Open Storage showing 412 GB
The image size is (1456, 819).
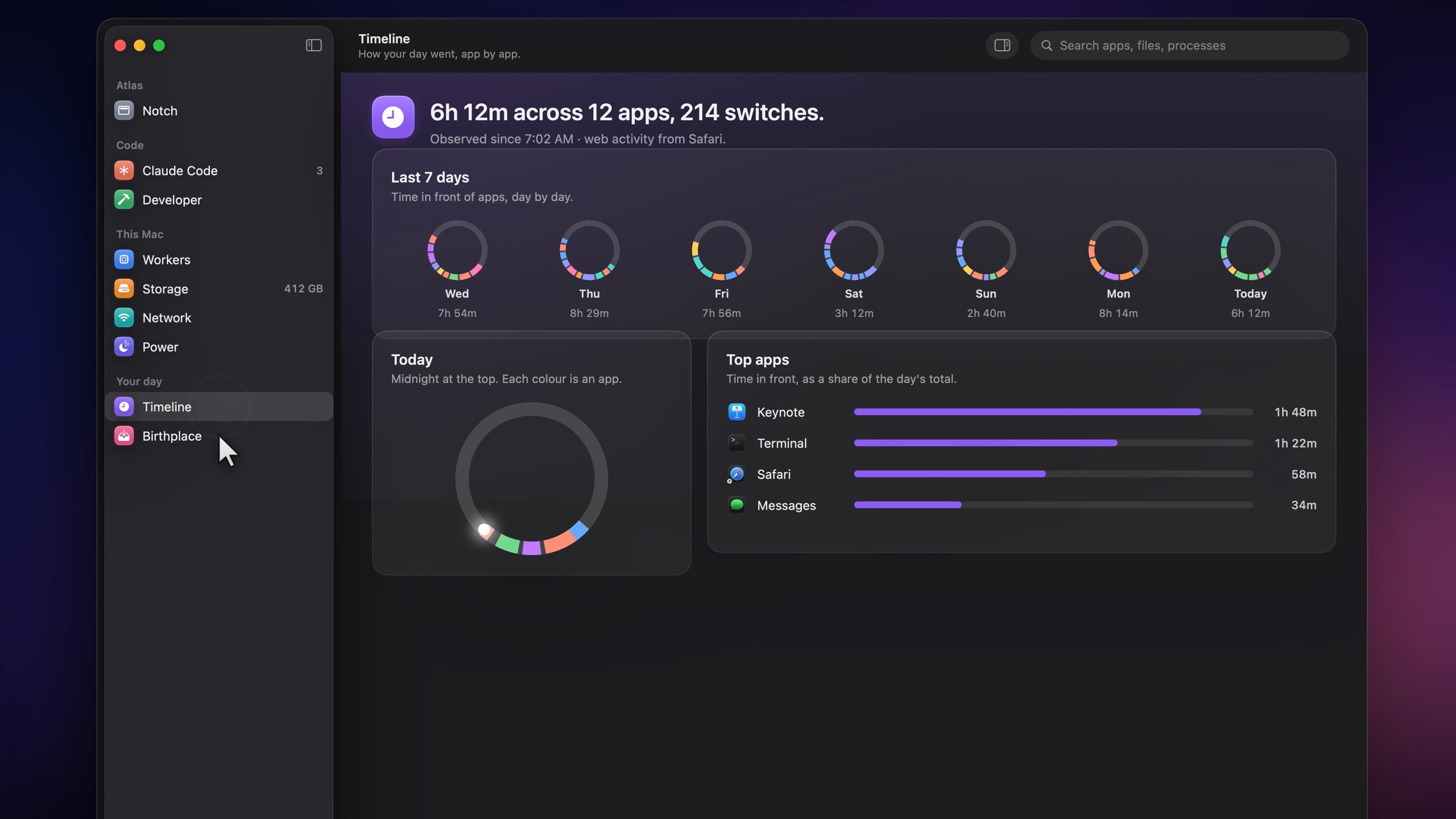[x=219, y=288]
